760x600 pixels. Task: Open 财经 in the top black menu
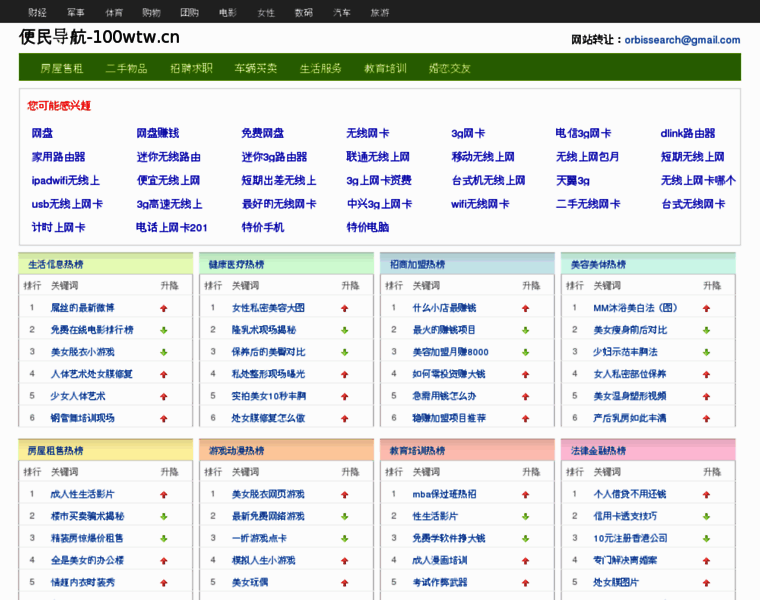[x=37, y=12]
